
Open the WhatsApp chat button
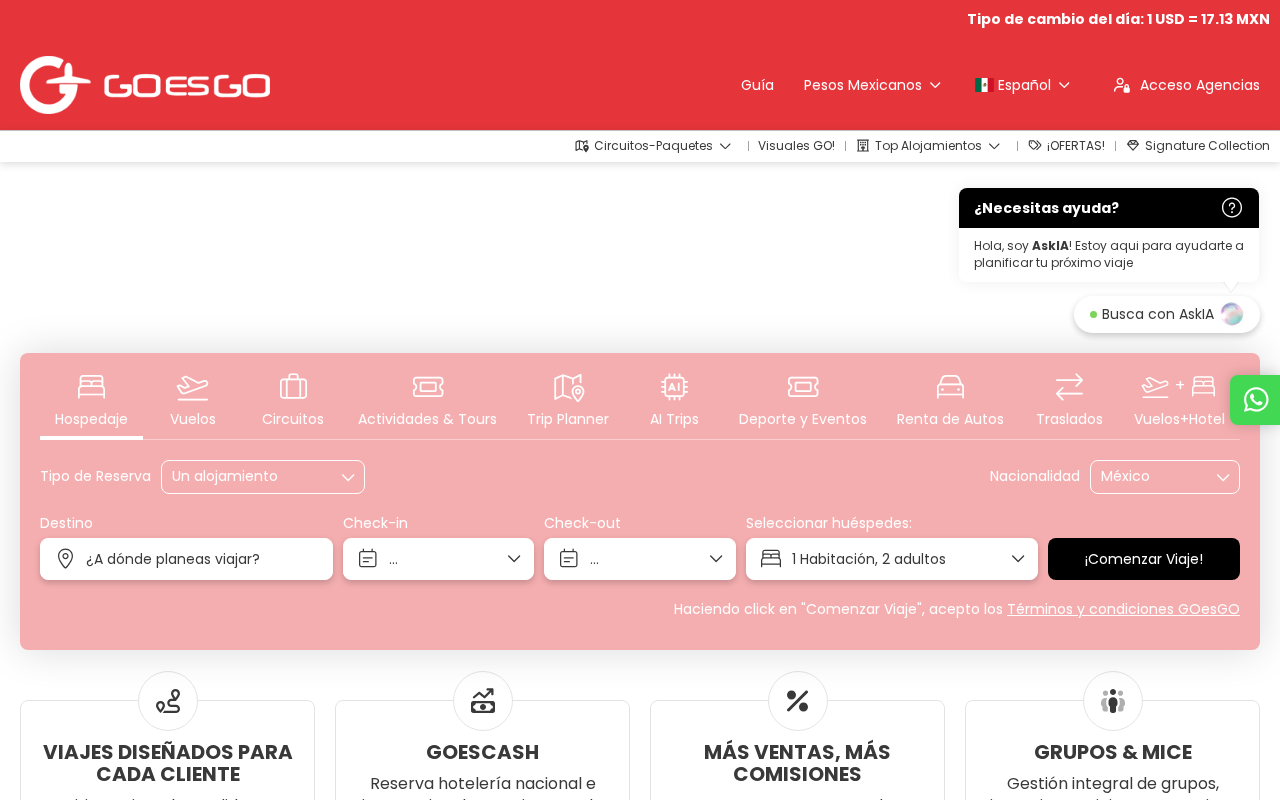pos(1256,400)
